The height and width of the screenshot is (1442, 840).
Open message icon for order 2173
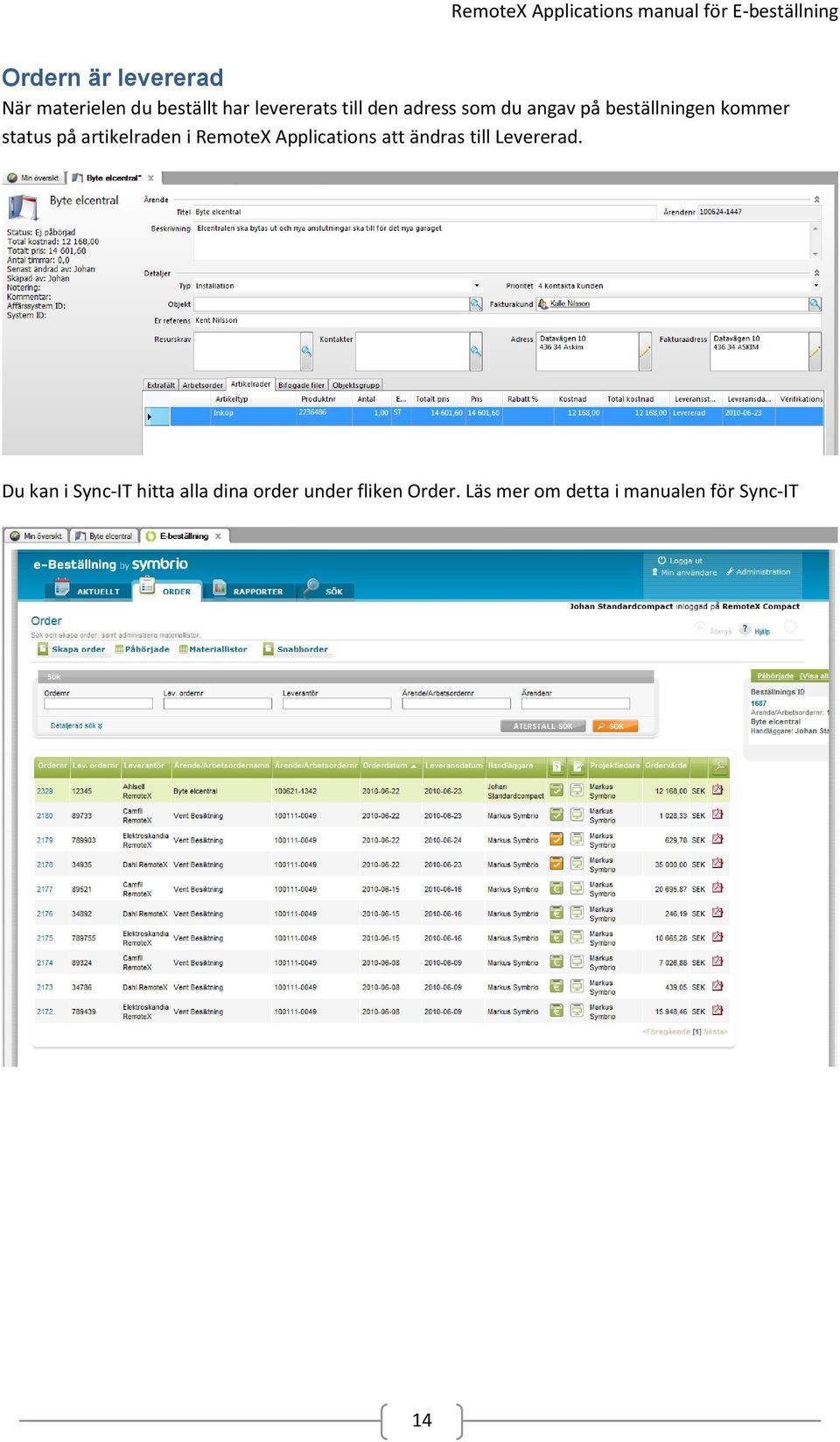pos(577,986)
